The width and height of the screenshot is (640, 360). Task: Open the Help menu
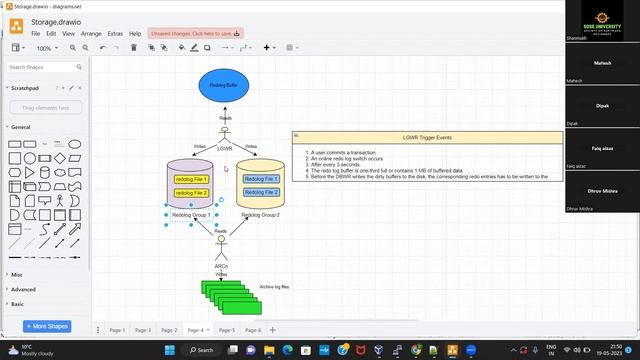click(x=135, y=33)
